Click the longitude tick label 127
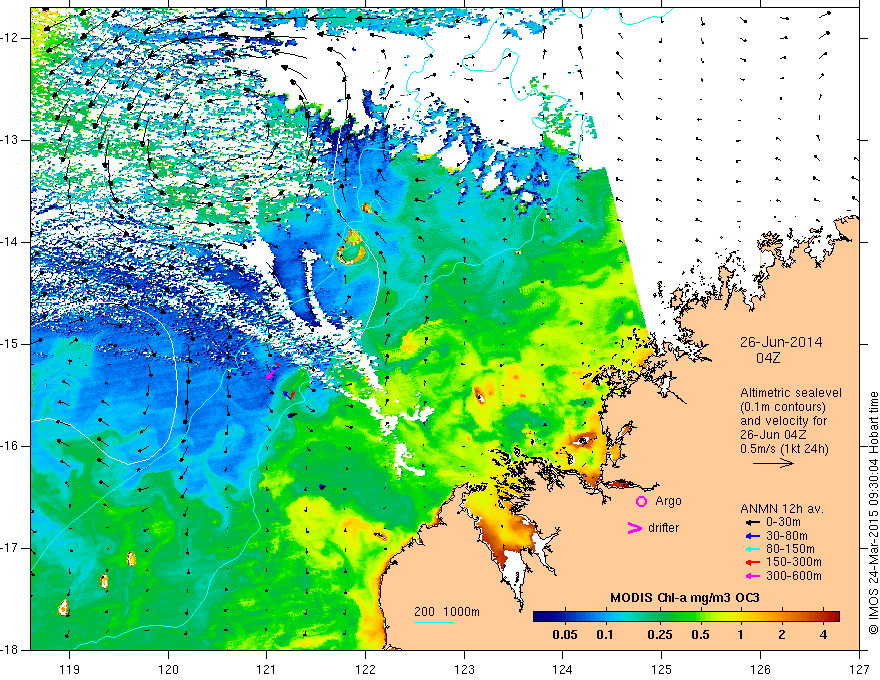880x680 pixels. coord(859,669)
